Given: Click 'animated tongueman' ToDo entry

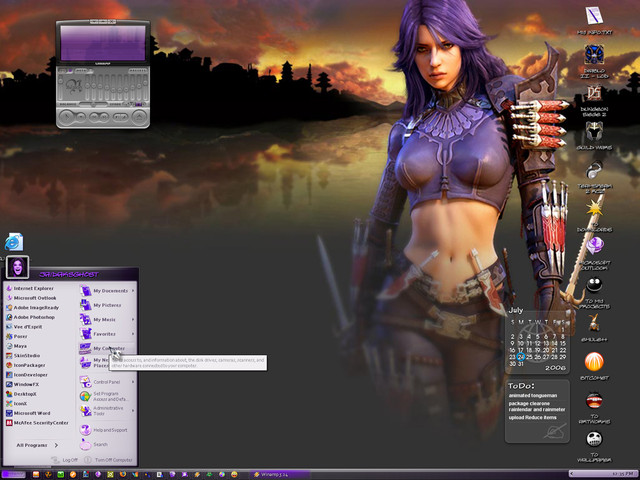Looking at the screenshot, I should pyautogui.click(x=532, y=396).
